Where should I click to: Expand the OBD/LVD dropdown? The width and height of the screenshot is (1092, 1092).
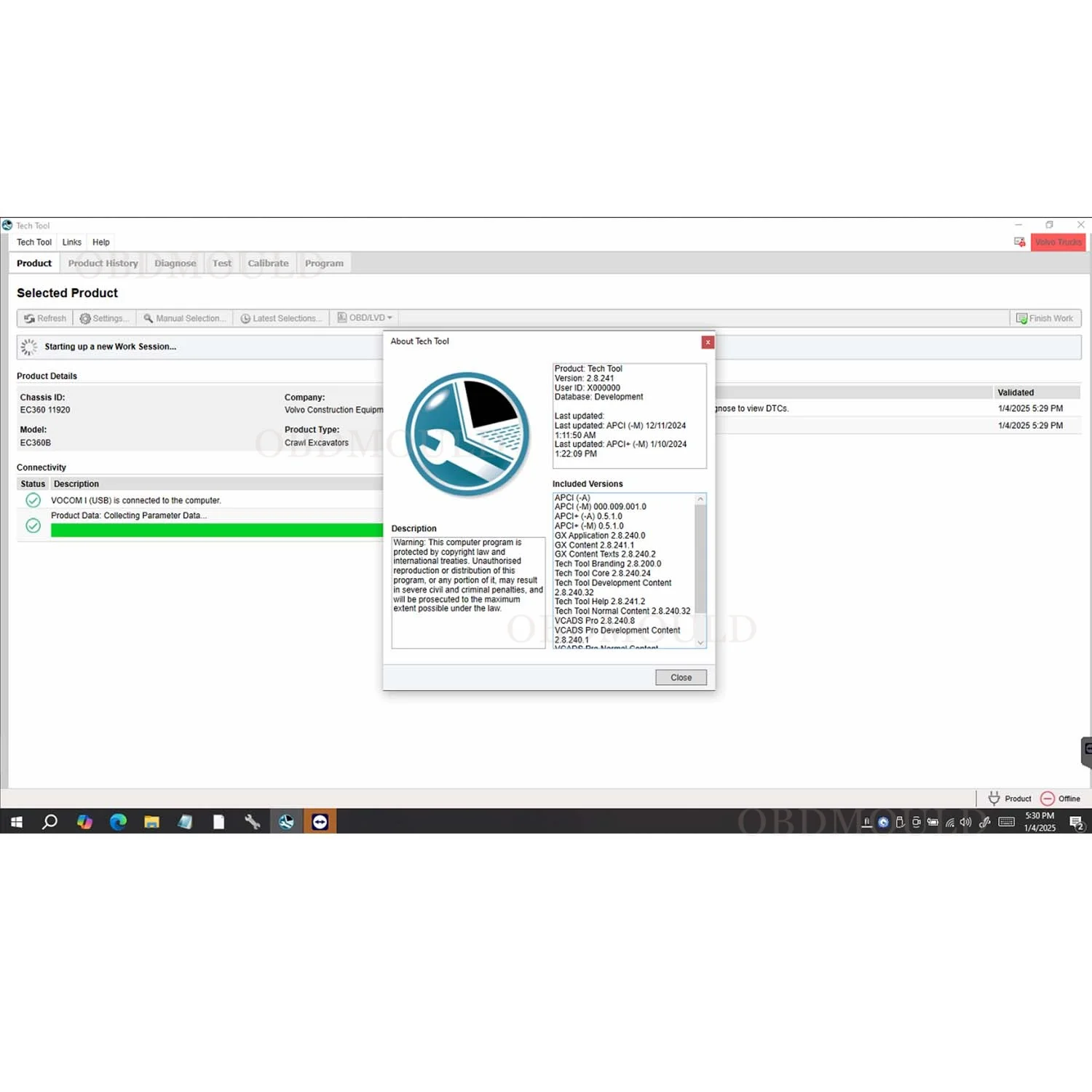pos(365,318)
